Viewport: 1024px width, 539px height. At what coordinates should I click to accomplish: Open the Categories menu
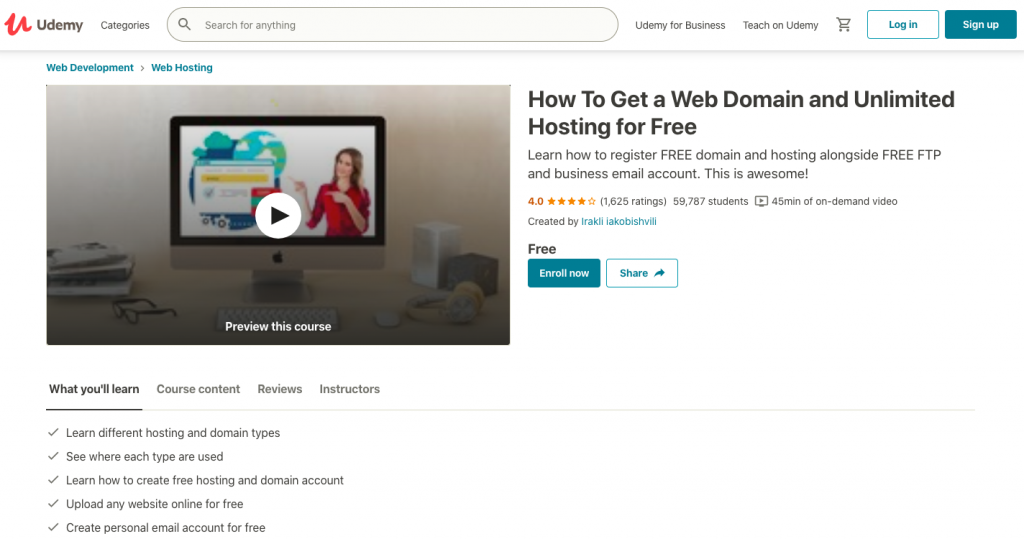125,25
